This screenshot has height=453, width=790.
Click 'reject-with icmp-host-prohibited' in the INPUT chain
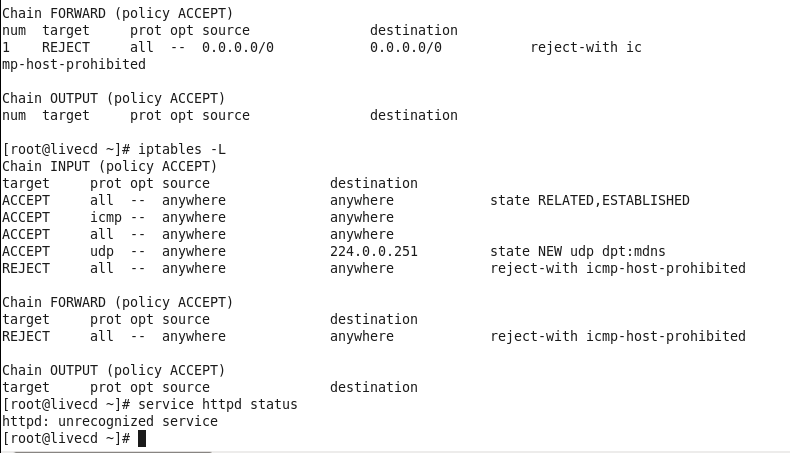tap(617, 268)
